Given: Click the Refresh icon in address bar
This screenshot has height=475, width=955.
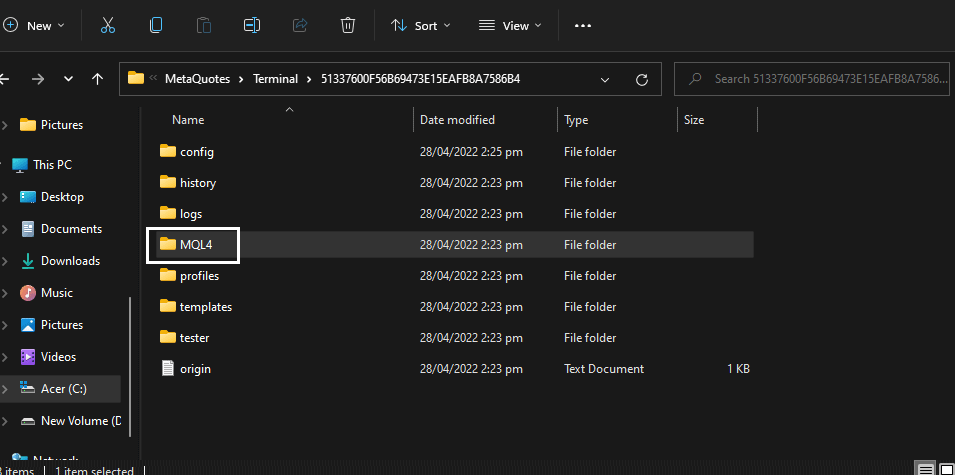Looking at the screenshot, I should point(641,79).
